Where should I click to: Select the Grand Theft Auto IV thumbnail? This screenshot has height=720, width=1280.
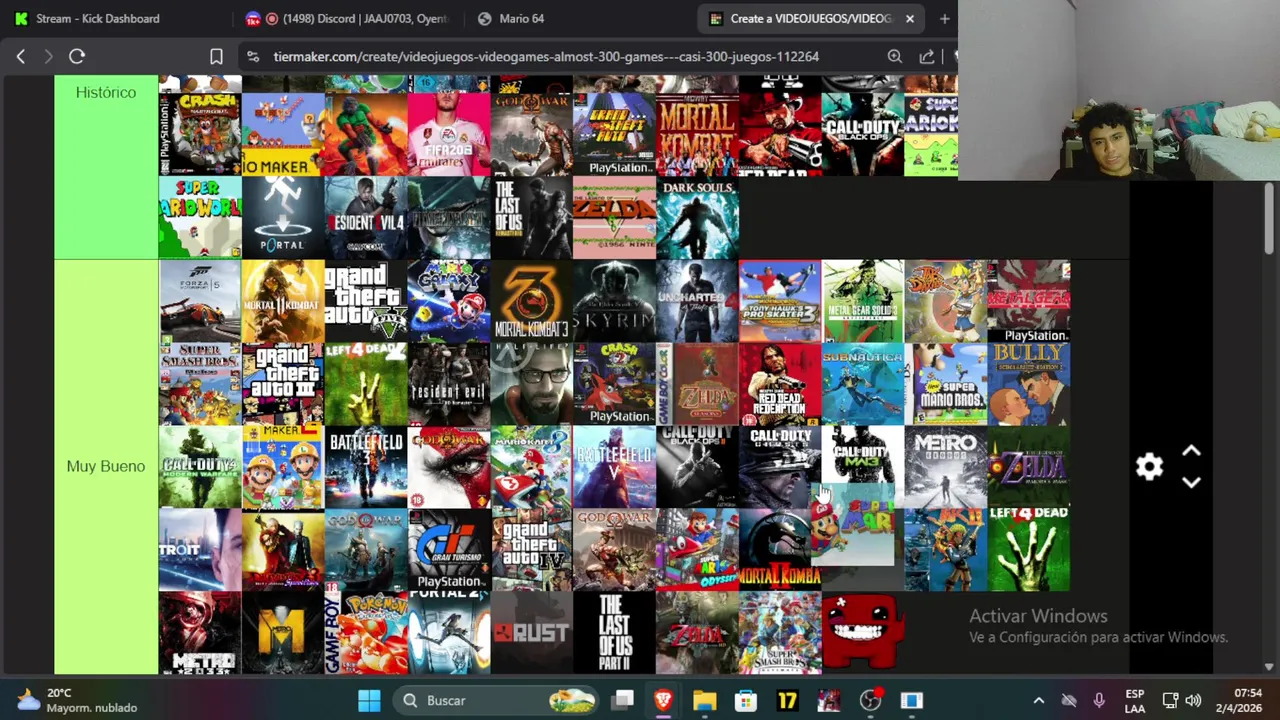[x=532, y=550]
